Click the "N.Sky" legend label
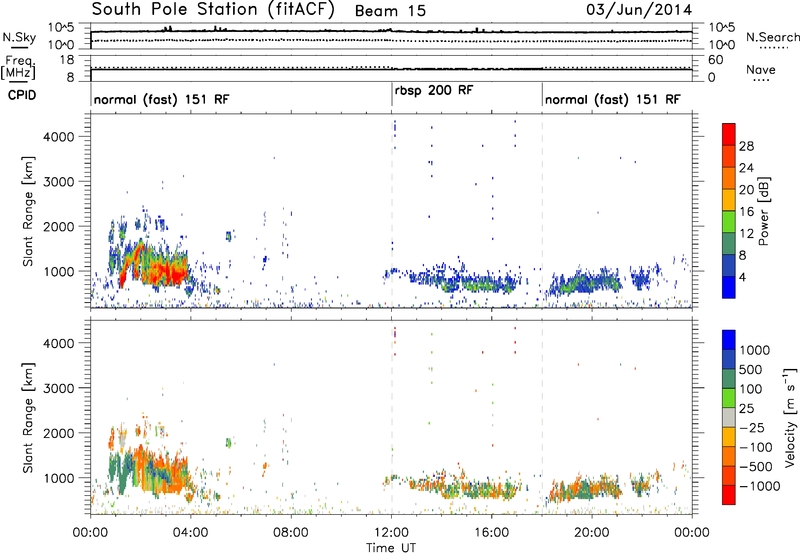 pyautogui.click(x=19, y=37)
